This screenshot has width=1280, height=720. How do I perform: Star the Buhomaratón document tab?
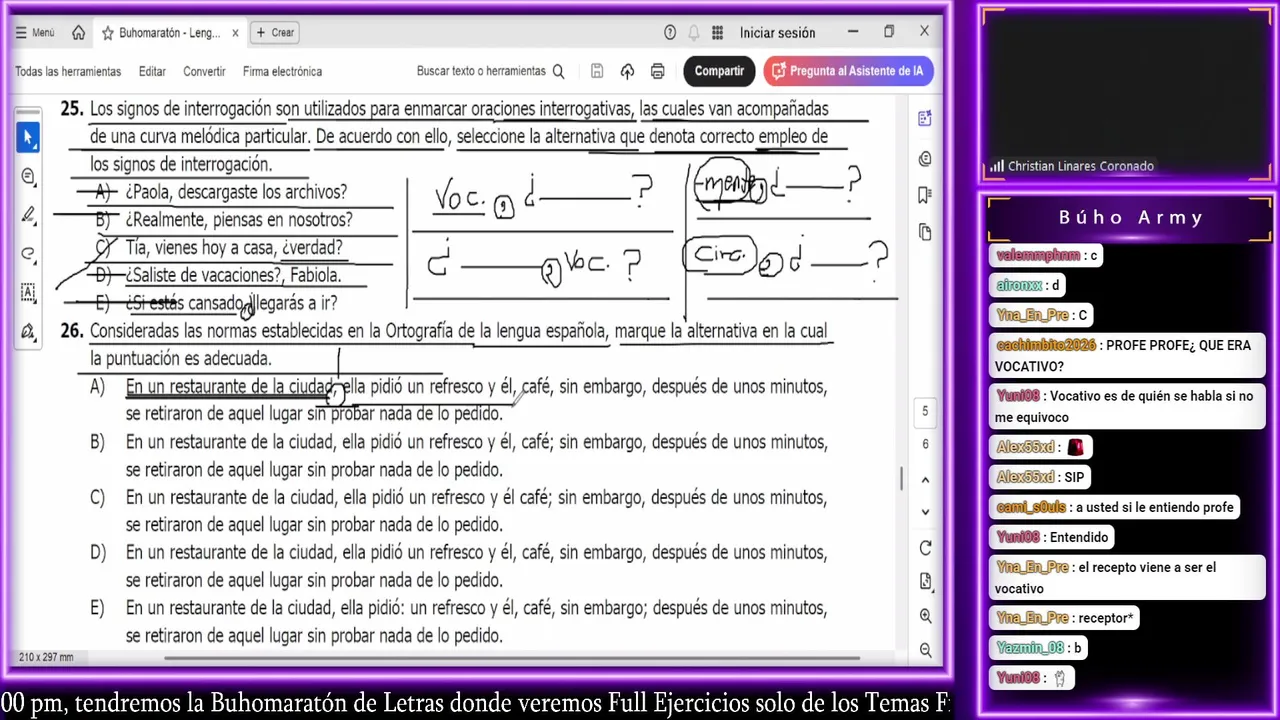click(107, 33)
